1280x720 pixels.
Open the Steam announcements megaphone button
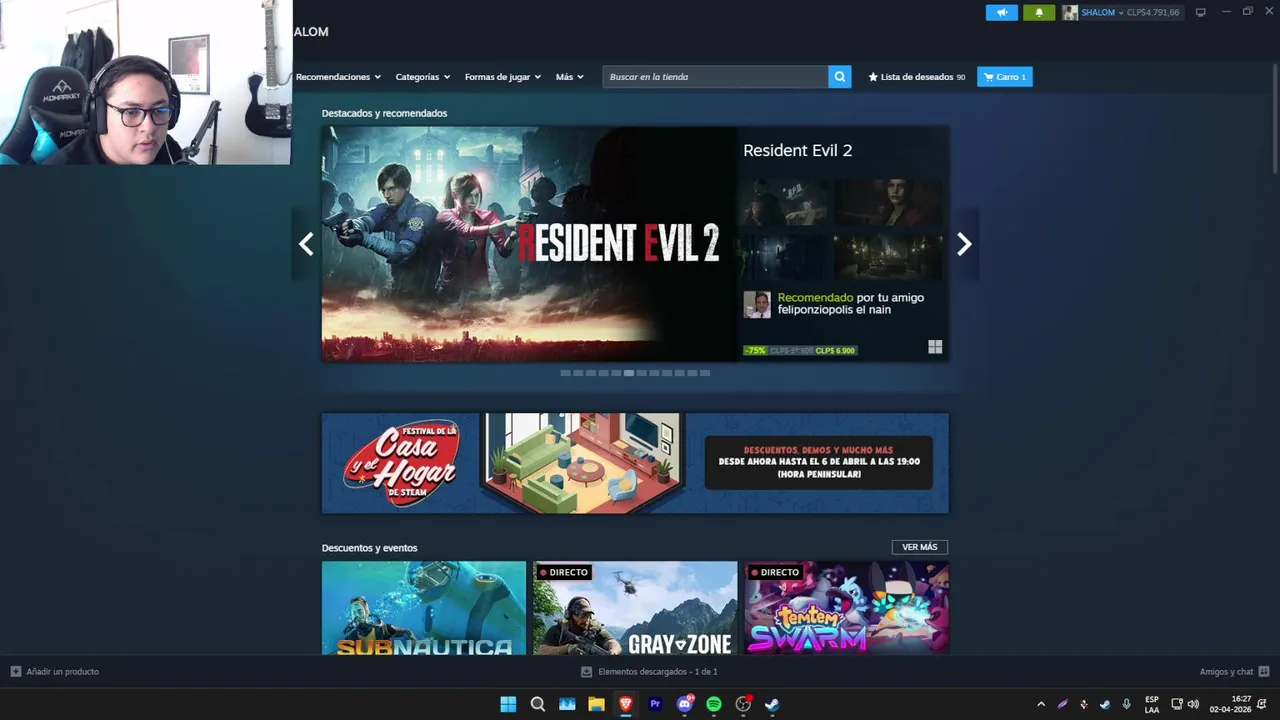(1001, 13)
